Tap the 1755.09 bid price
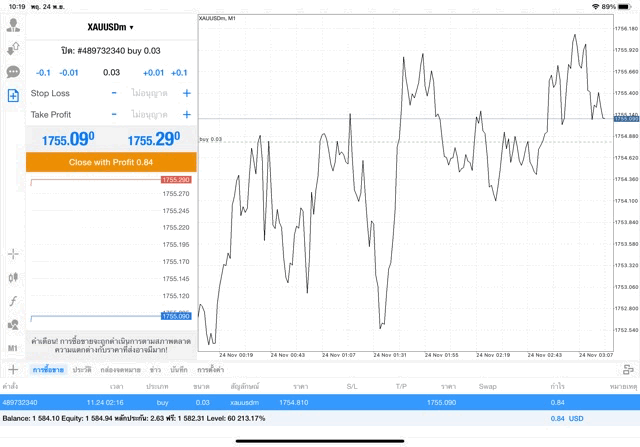The height and width of the screenshot is (447, 640). point(68,139)
